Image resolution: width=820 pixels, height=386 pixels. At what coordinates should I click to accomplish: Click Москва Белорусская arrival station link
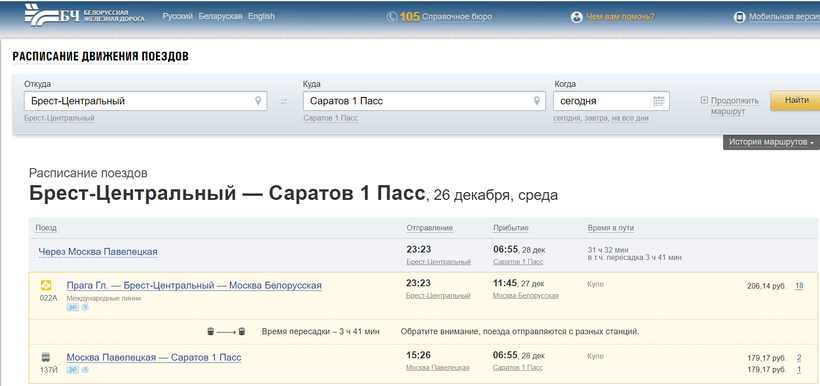coord(526,296)
